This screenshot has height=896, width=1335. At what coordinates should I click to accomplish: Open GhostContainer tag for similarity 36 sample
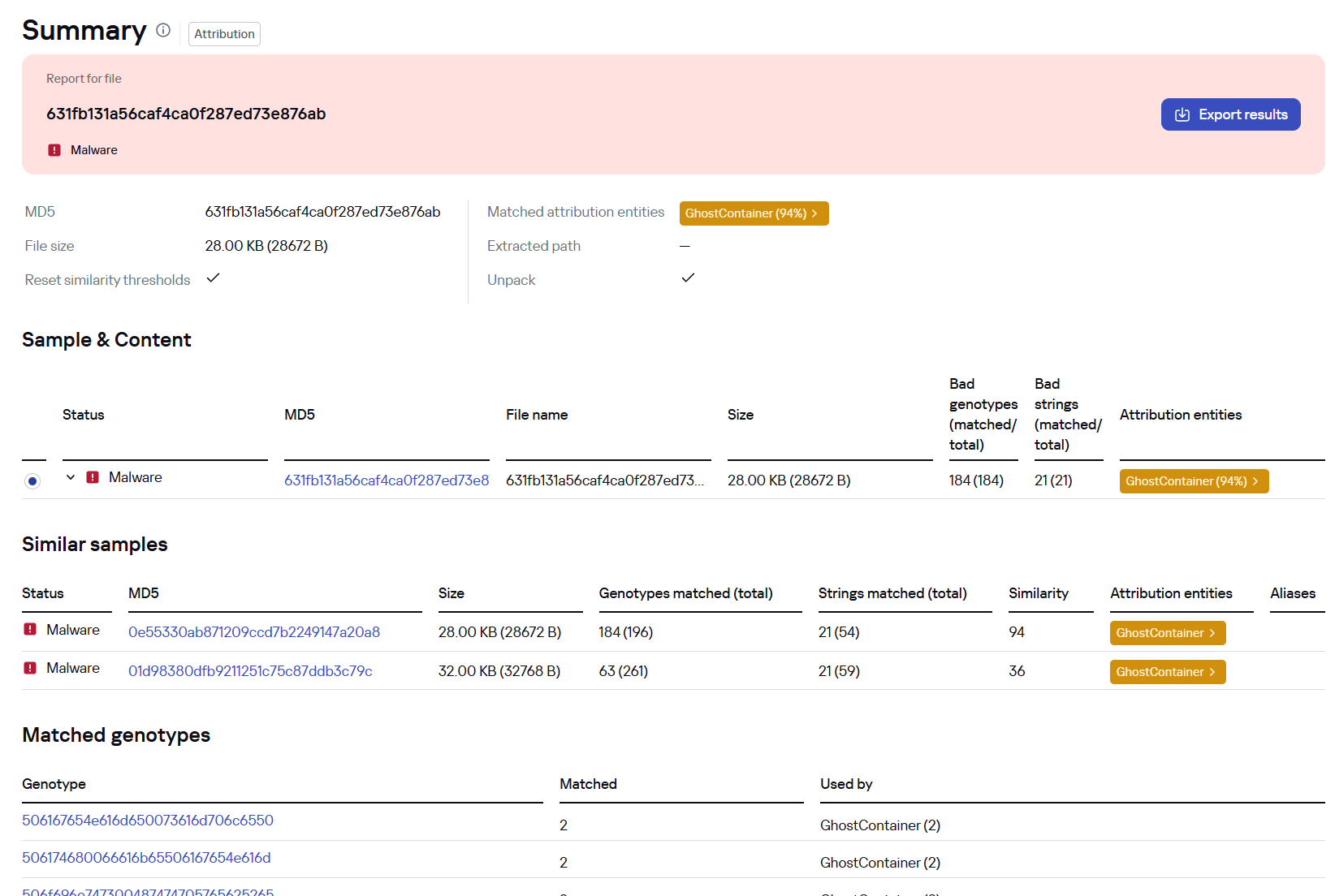1168,672
